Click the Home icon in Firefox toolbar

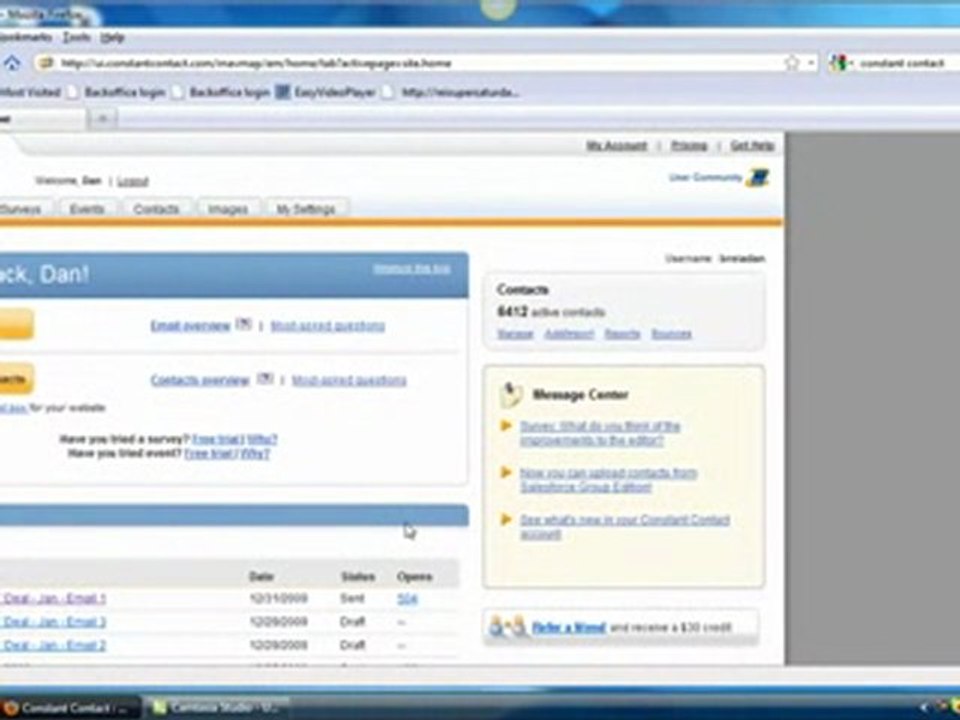point(12,62)
